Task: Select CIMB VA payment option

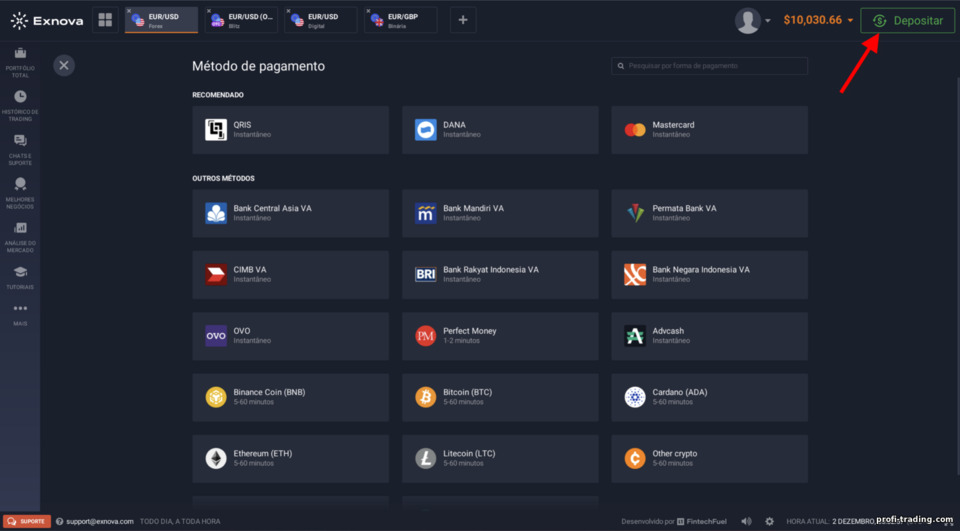Action: [290, 274]
